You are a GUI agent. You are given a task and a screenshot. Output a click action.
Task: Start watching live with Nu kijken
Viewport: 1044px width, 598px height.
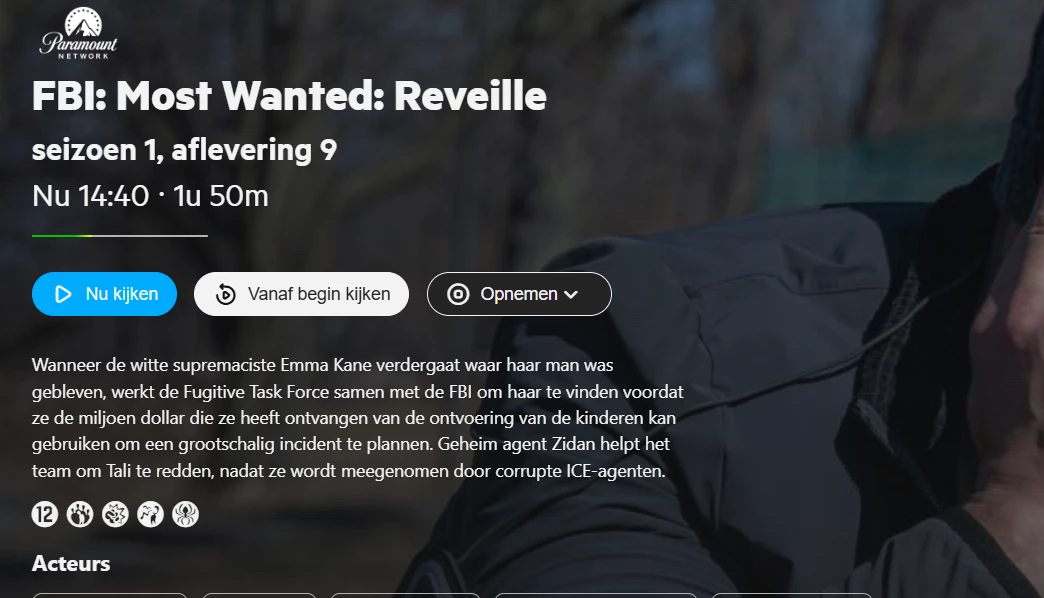tap(105, 294)
